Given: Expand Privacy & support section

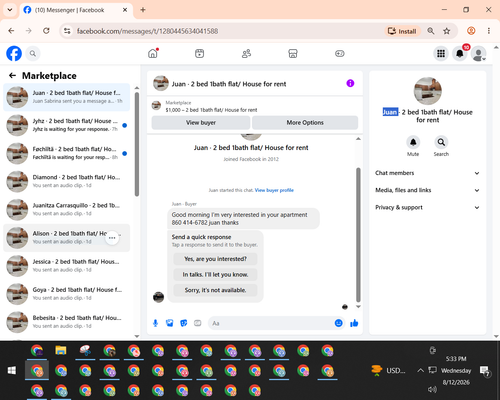Looking at the screenshot, I should pos(427,207).
